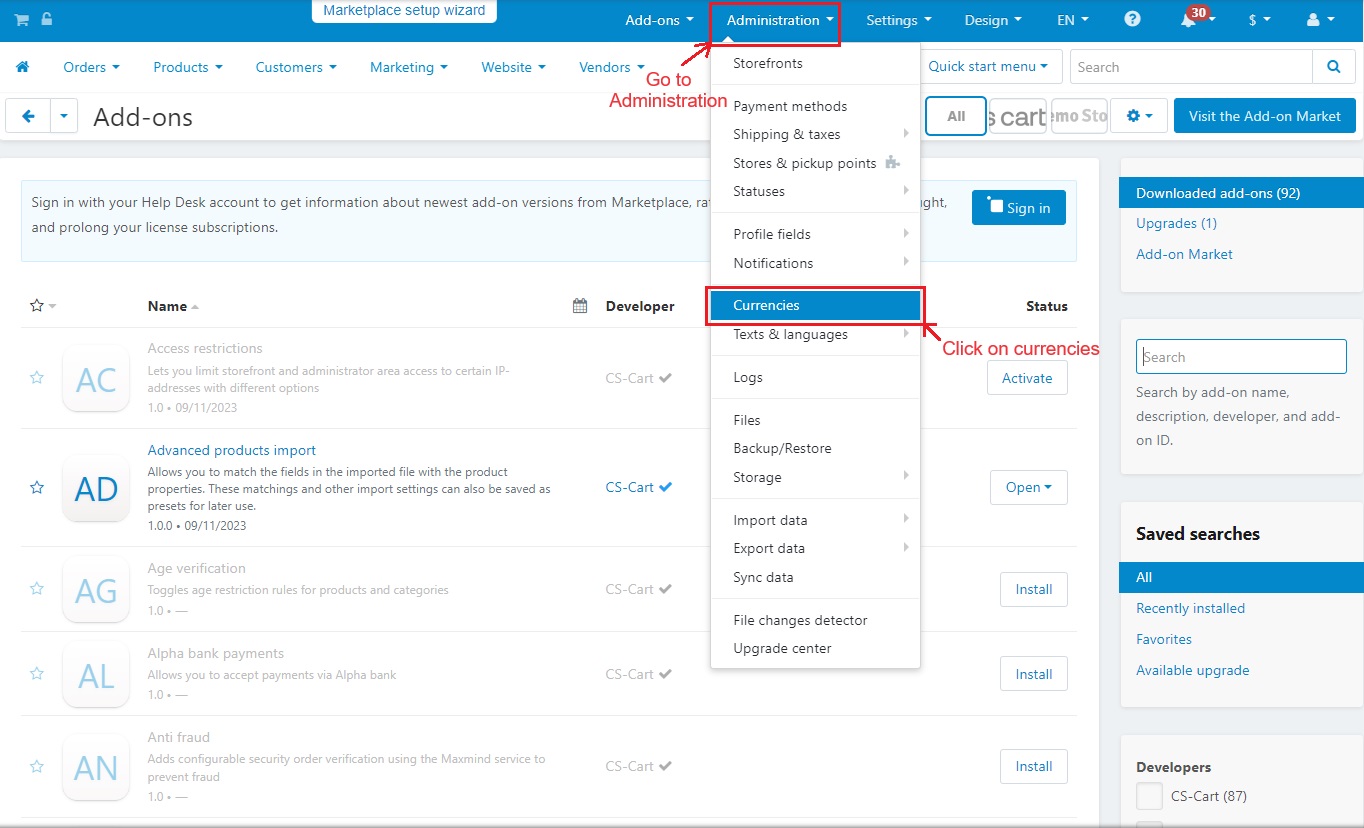Mark Access restrictions as favorite
Screen dimensions: 1364x828
tap(37, 377)
